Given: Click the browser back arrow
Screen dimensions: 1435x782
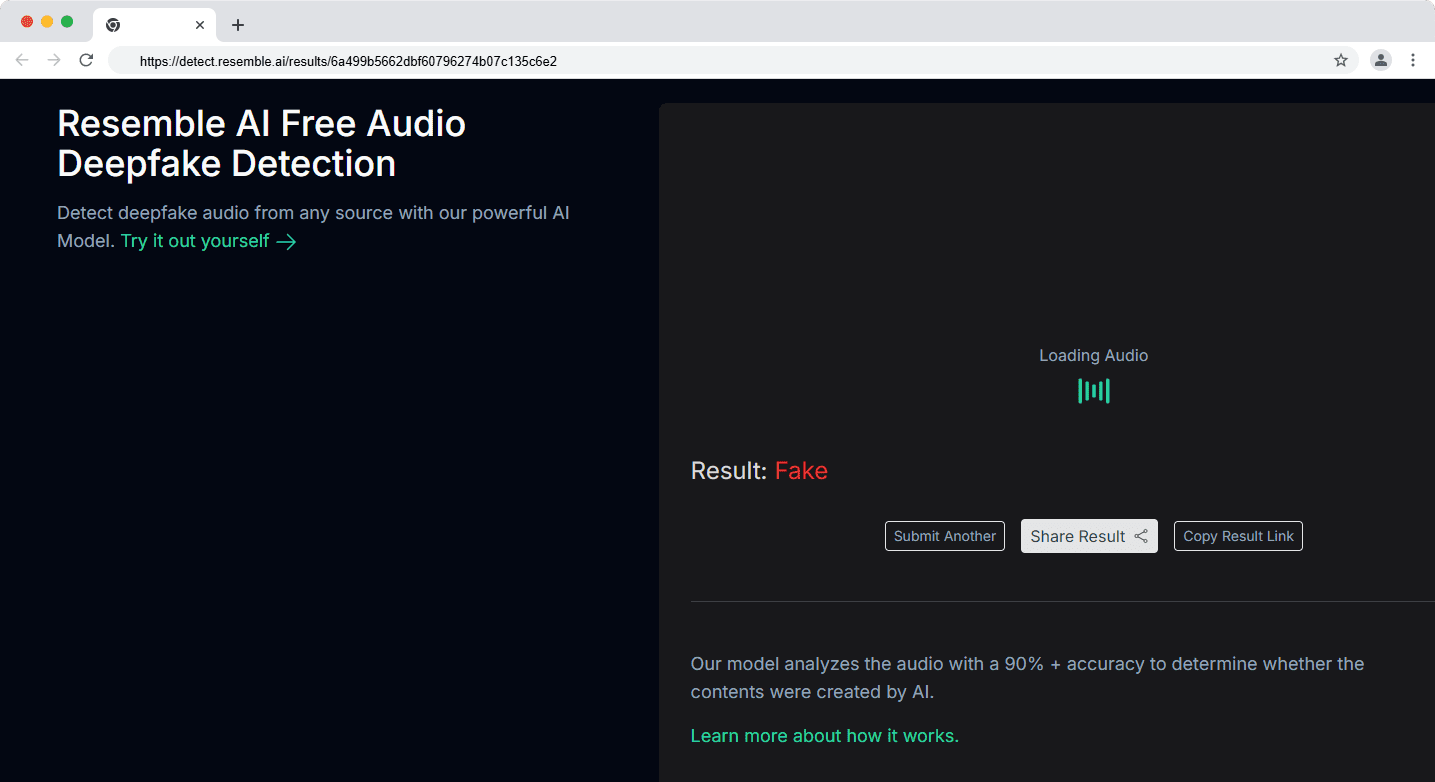Looking at the screenshot, I should tap(22, 60).
